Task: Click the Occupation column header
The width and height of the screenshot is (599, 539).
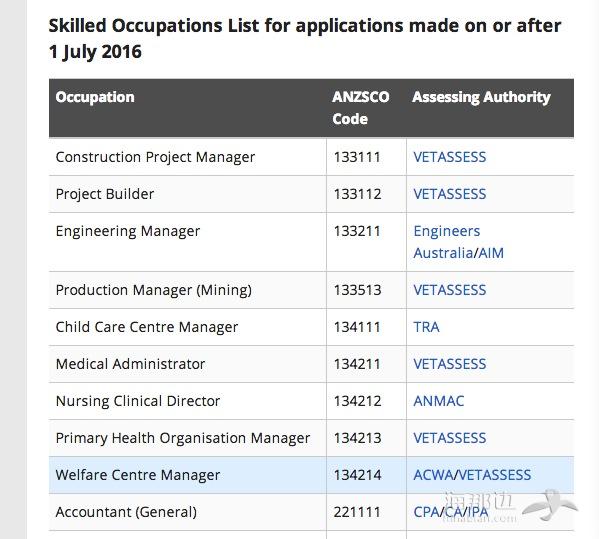Action: [x=95, y=97]
